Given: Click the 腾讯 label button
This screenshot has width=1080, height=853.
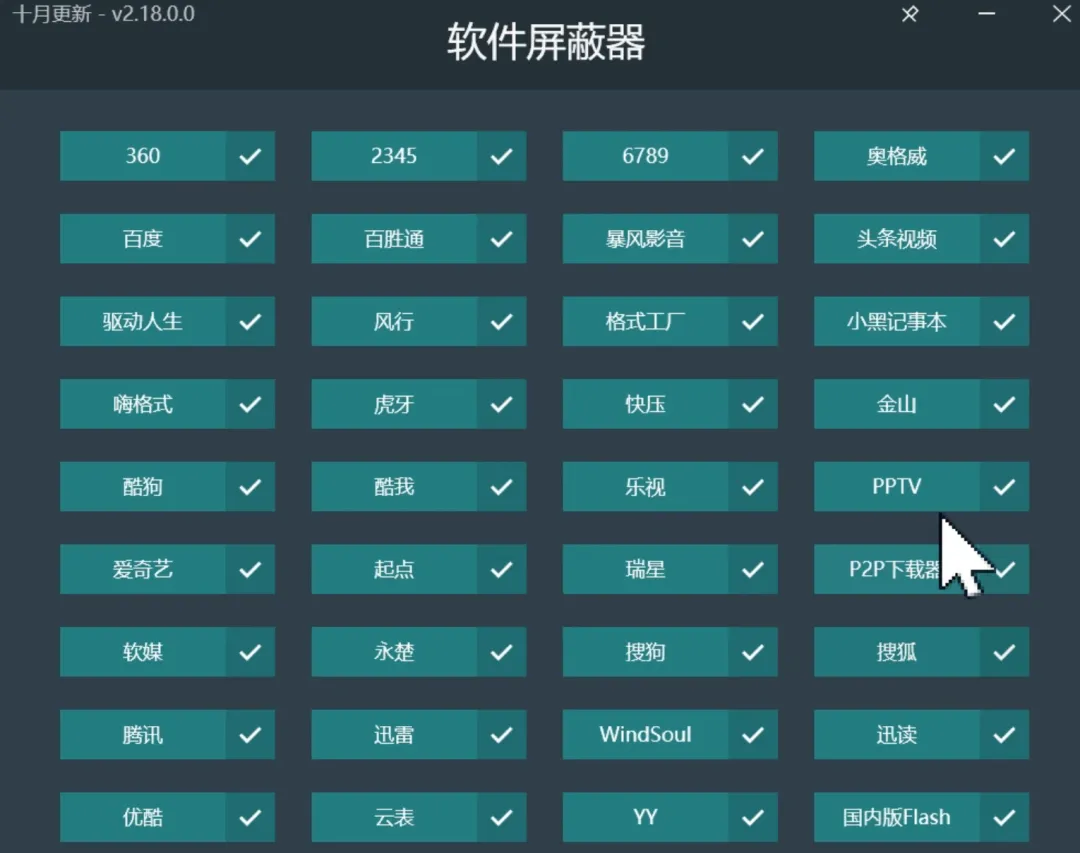Looking at the screenshot, I should pyautogui.click(x=143, y=735).
